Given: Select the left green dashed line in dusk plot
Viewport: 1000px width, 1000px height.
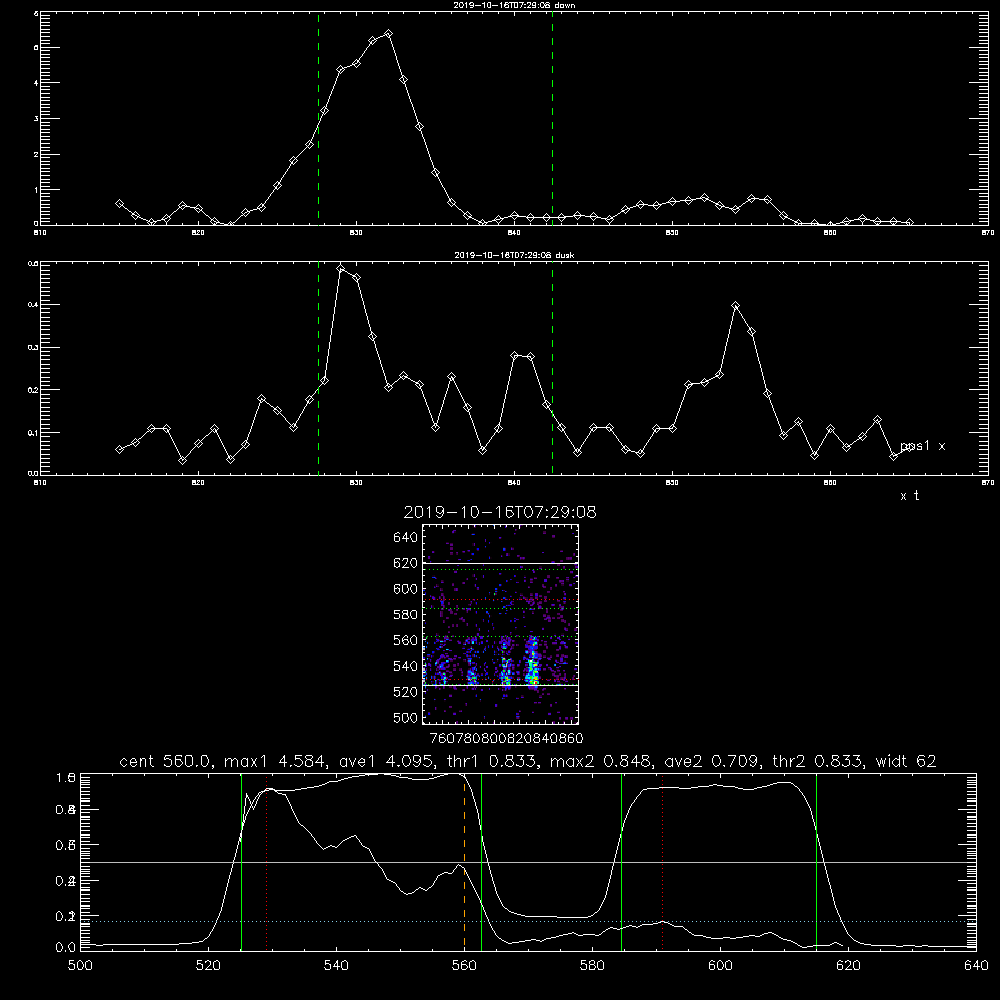Looking at the screenshot, I should point(318,369).
